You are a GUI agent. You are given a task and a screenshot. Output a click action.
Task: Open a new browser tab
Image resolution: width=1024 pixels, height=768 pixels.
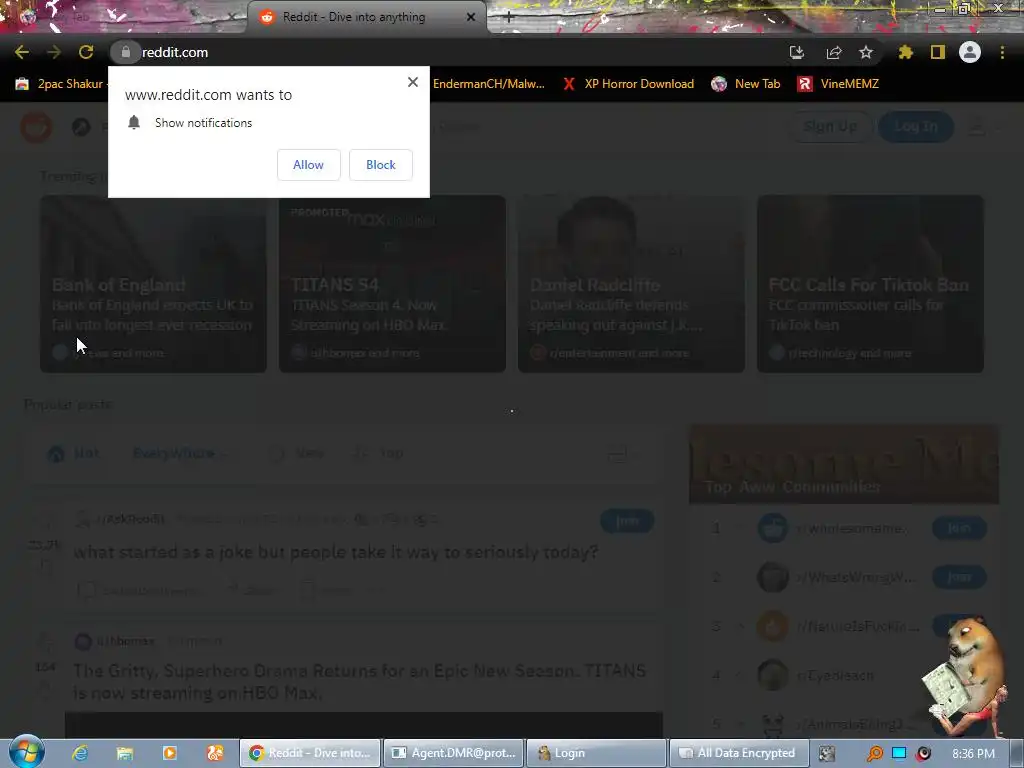(509, 17)
